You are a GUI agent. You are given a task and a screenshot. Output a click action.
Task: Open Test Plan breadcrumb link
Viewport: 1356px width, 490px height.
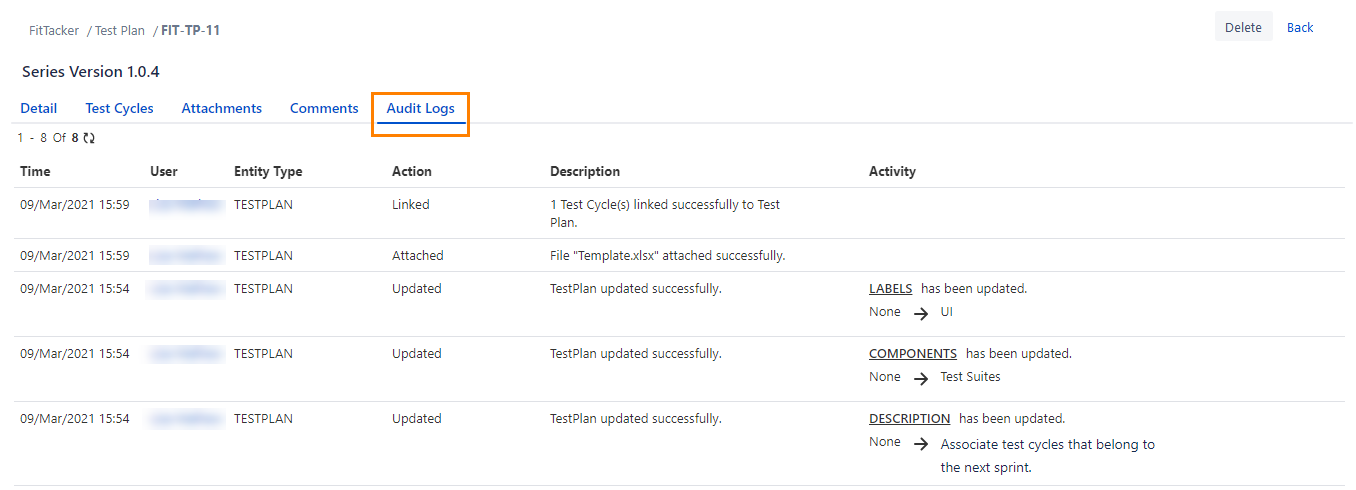[x=120, y=30]
